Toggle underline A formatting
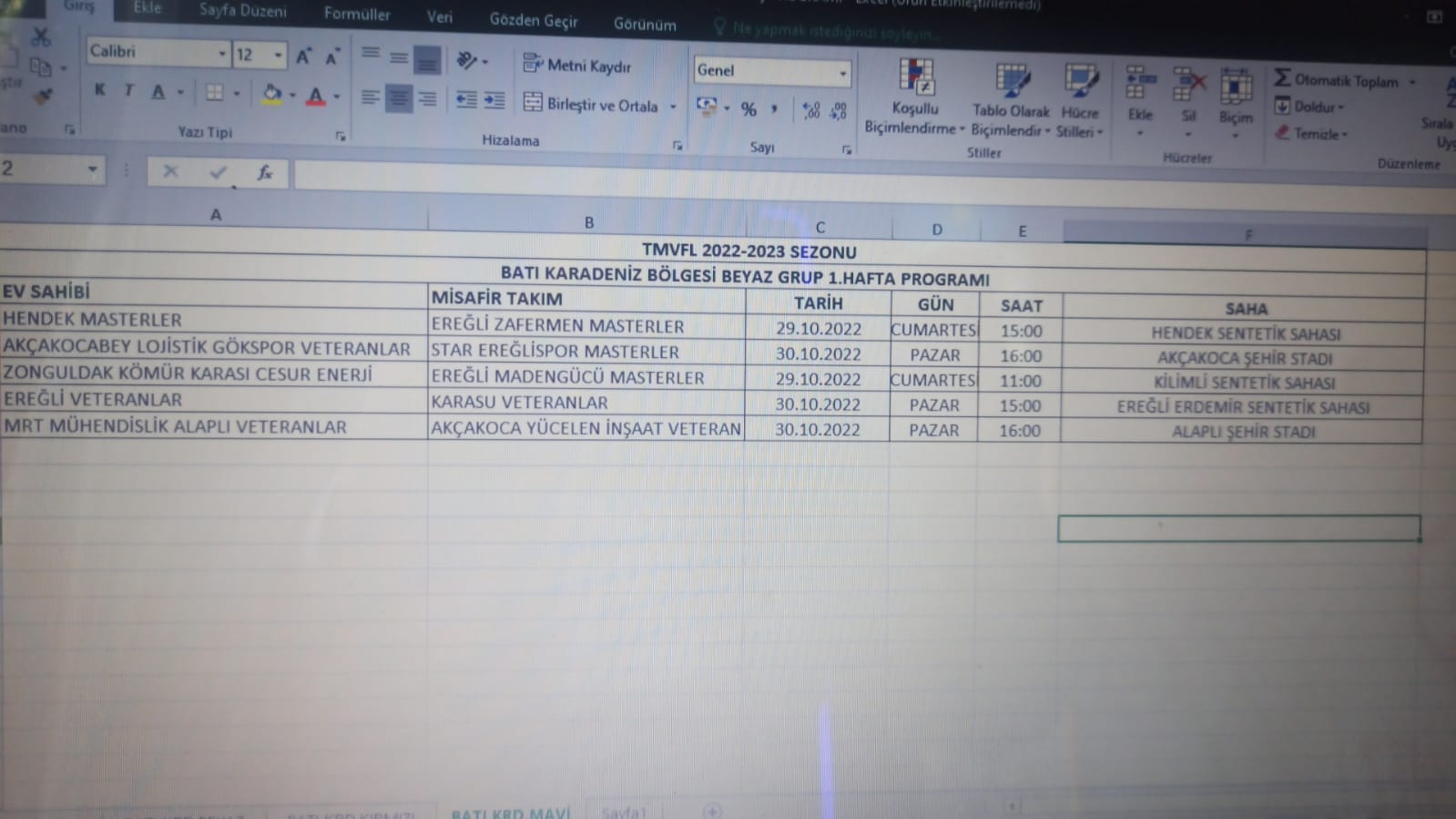 click(158, 91)
